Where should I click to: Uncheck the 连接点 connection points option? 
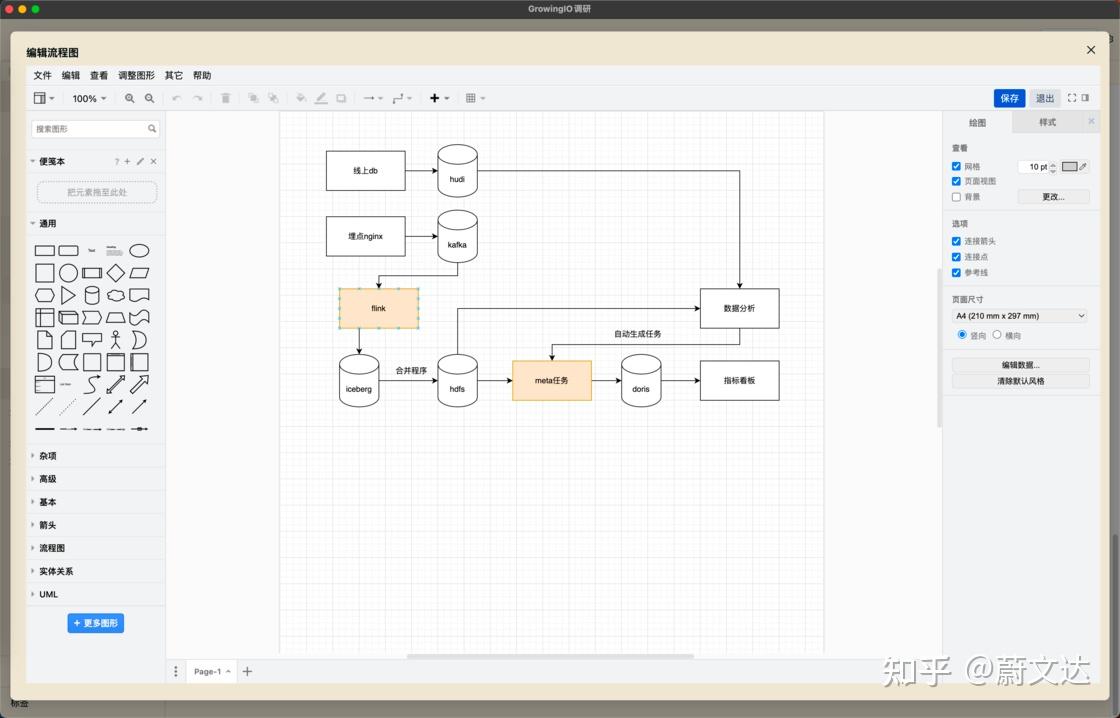956,256
